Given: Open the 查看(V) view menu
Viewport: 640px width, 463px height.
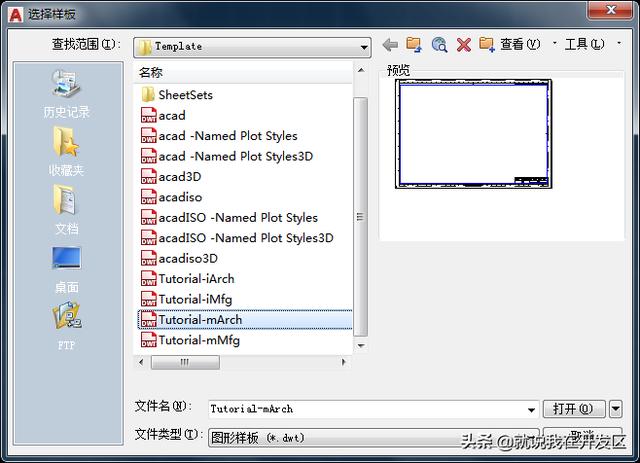Looking at the screenshot, I should coord(520,44).
